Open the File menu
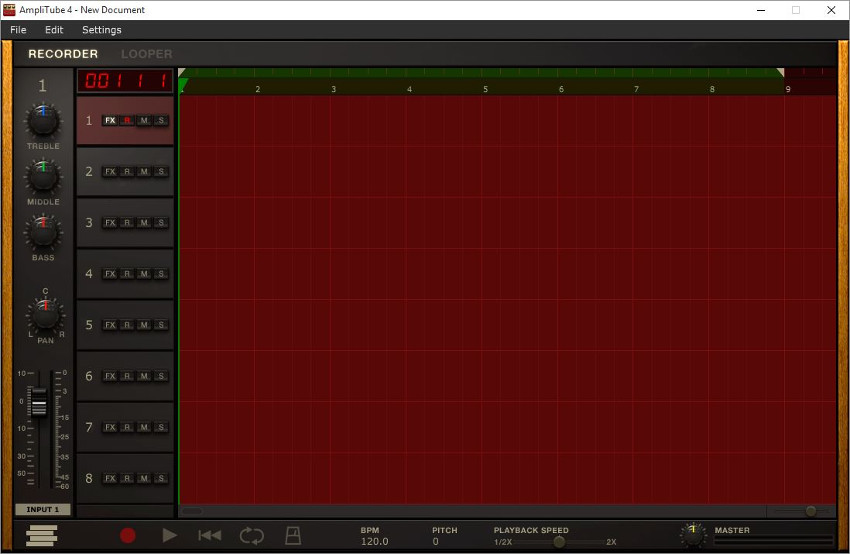Viewport: 850px width, 554px height. click(x=18, y=30)
